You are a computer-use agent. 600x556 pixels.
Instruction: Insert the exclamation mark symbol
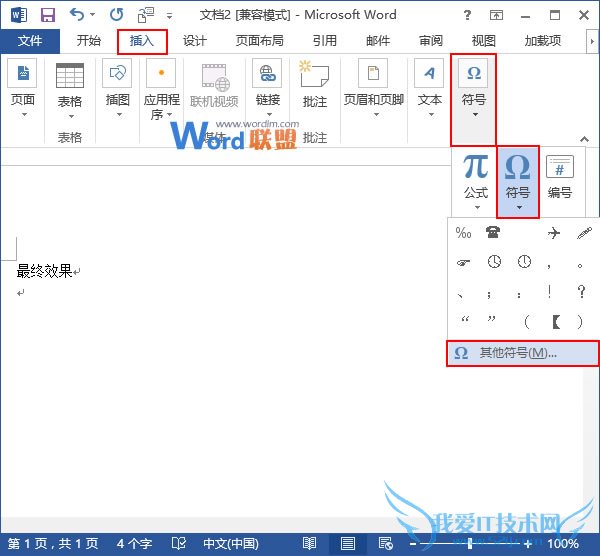(549, 292)
